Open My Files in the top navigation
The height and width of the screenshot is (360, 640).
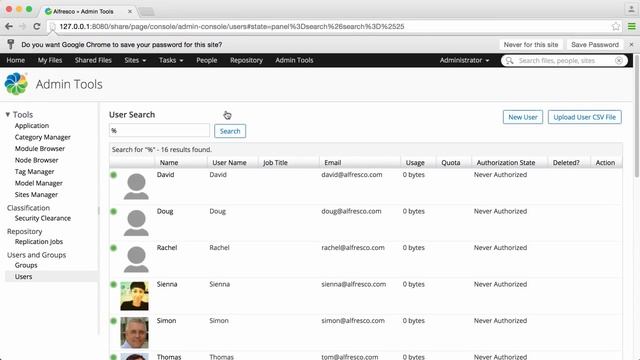tap(50, 60)
